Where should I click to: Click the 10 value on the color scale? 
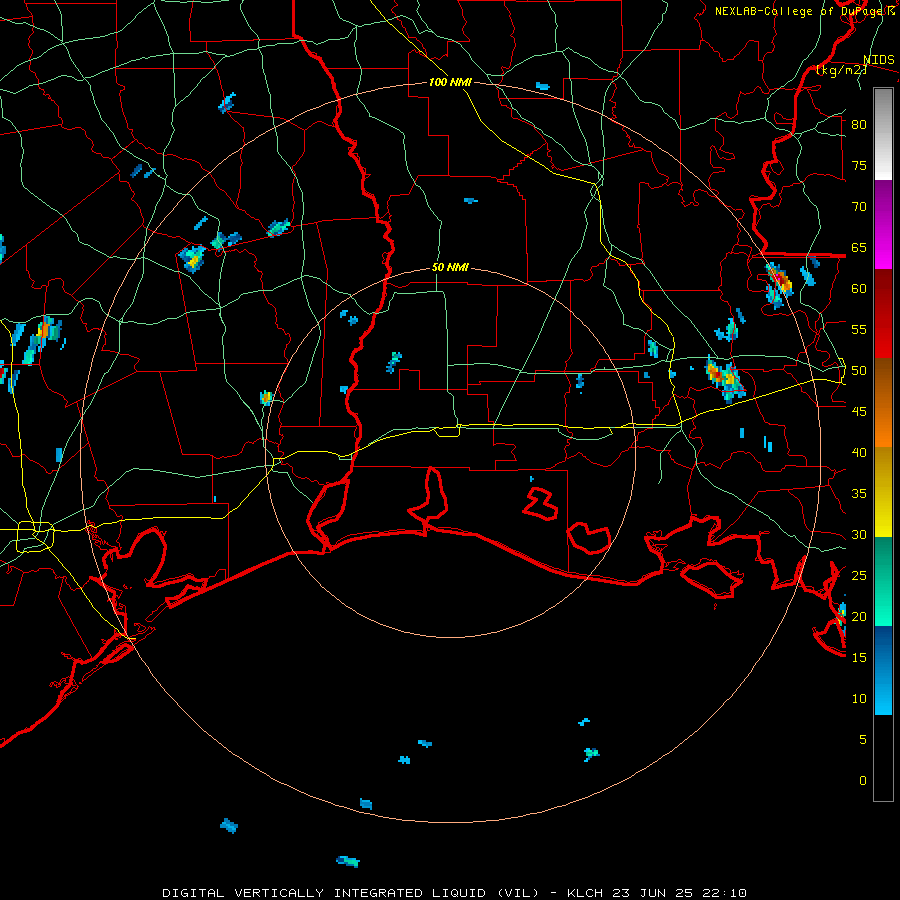pos(859,699)
